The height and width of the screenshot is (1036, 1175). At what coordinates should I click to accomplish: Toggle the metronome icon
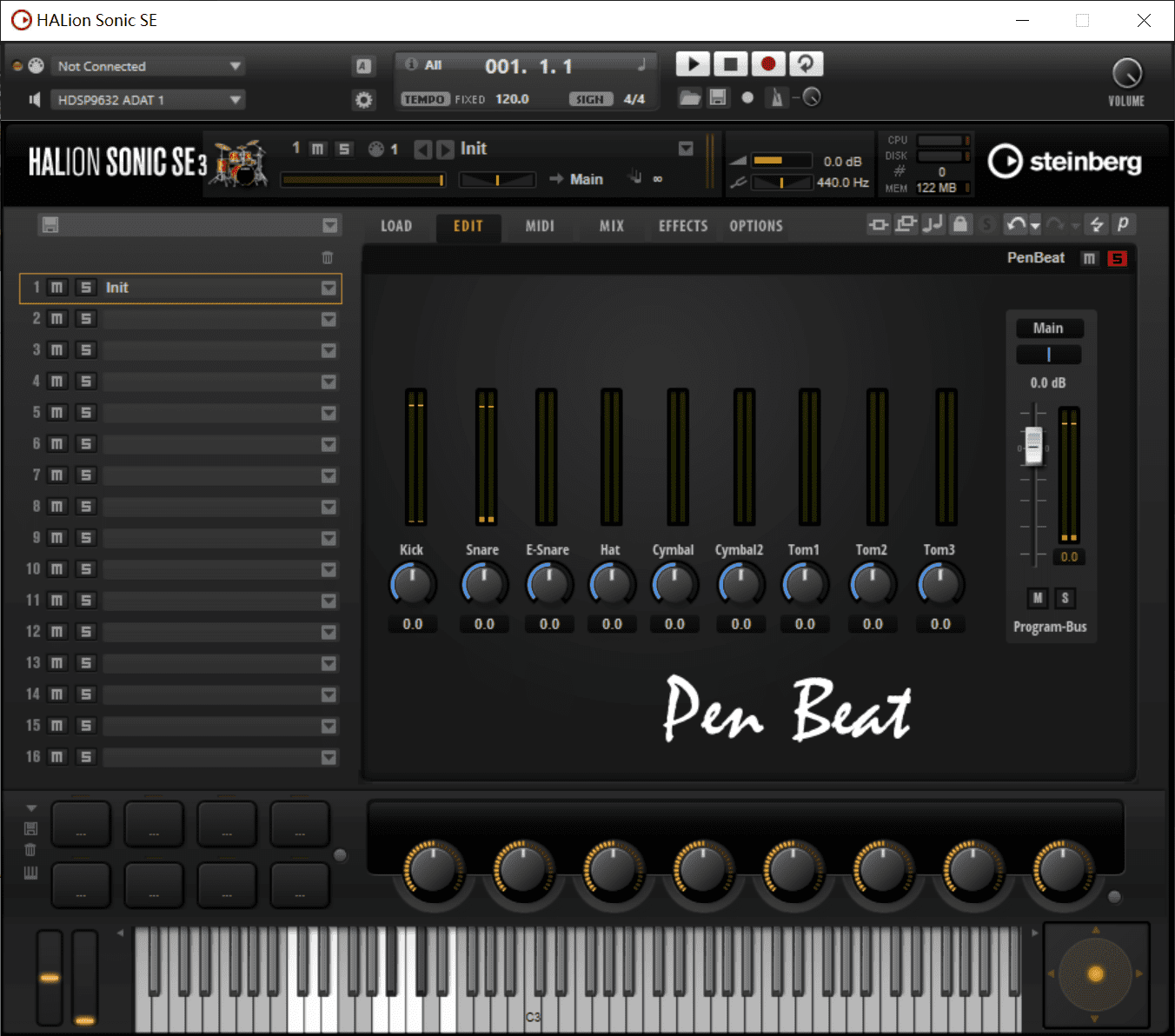[x=777, y=97]
